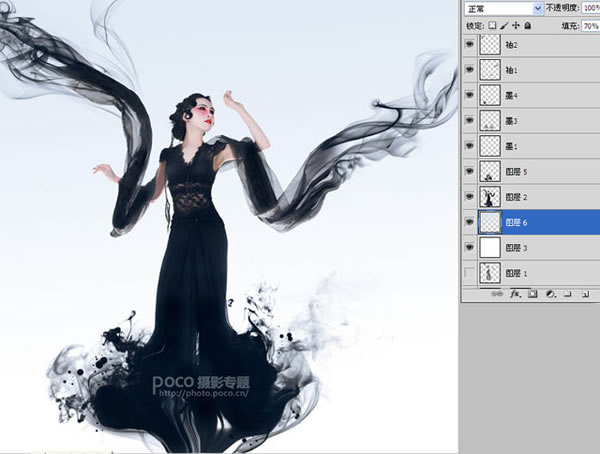The image size is (600, 454).
Task: Create a new adjustment layer from the half-circle icon
Action: 550,294
